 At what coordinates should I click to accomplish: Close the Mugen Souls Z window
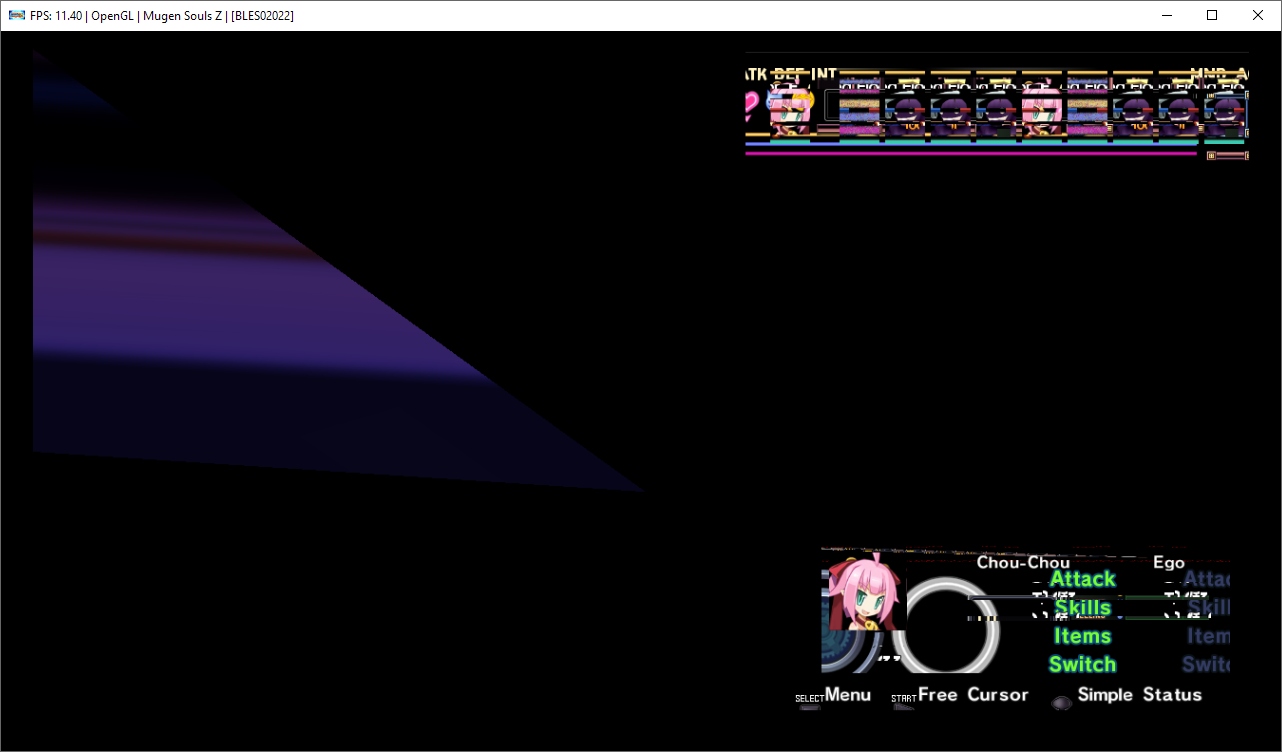click(1258, 15)
